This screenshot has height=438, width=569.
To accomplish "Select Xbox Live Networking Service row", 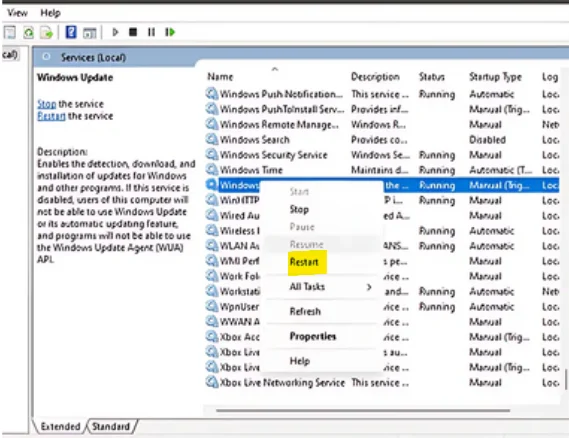I will click(x=382, y=382).
